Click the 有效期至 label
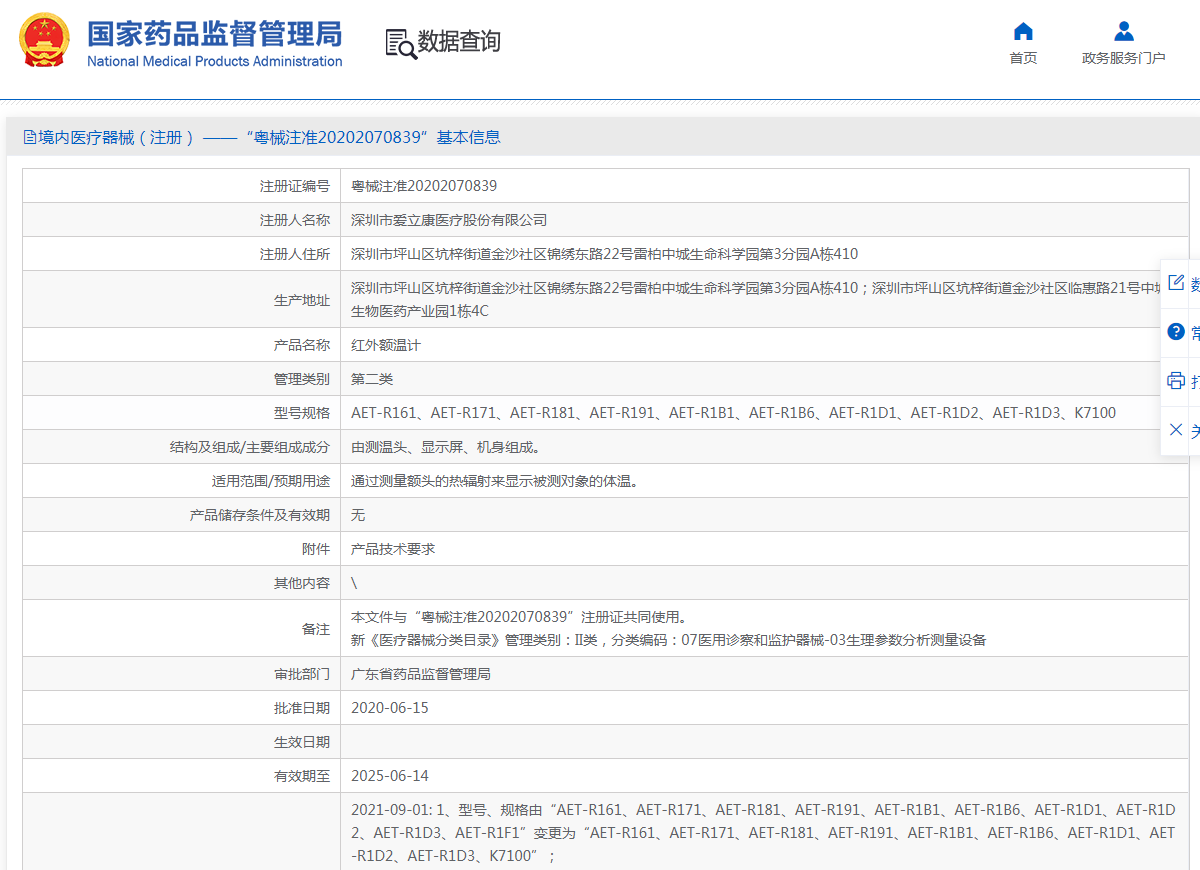 (302, 776)
